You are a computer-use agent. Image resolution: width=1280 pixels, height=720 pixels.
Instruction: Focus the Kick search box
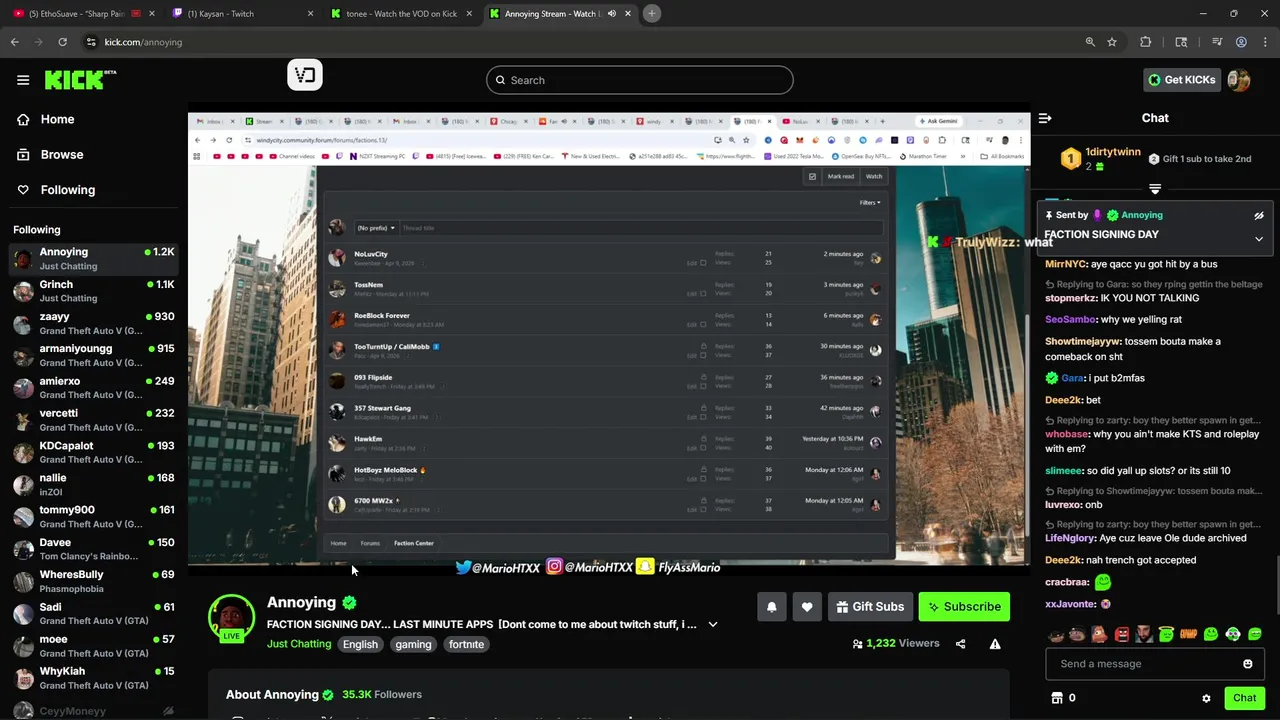coord(640,80)
